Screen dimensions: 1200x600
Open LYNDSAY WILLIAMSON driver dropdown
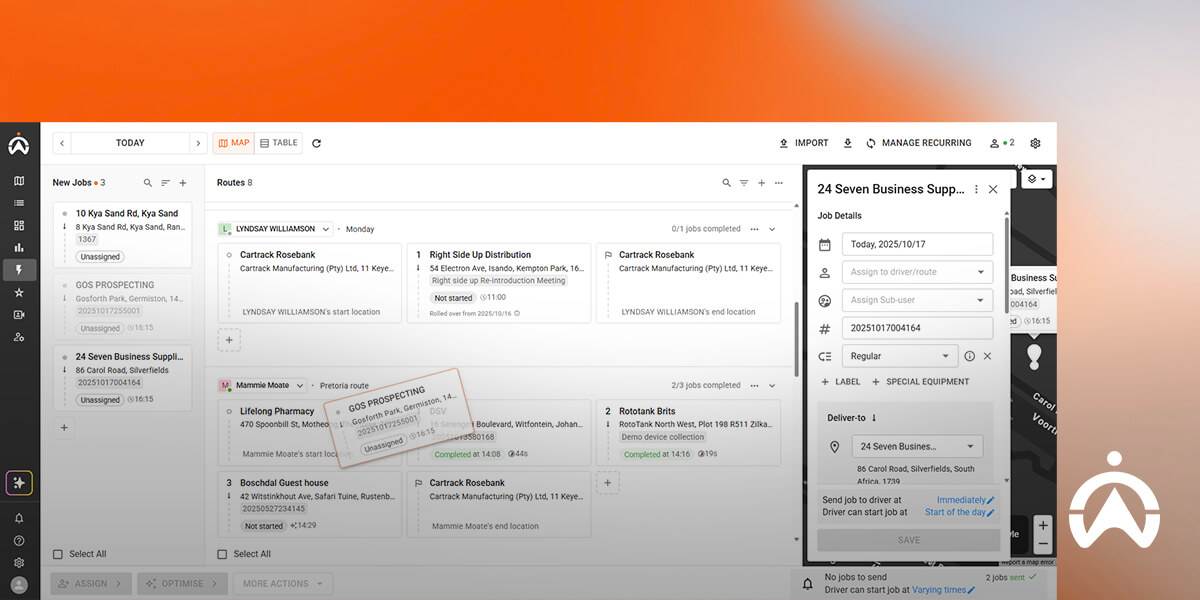click(276, 229)
